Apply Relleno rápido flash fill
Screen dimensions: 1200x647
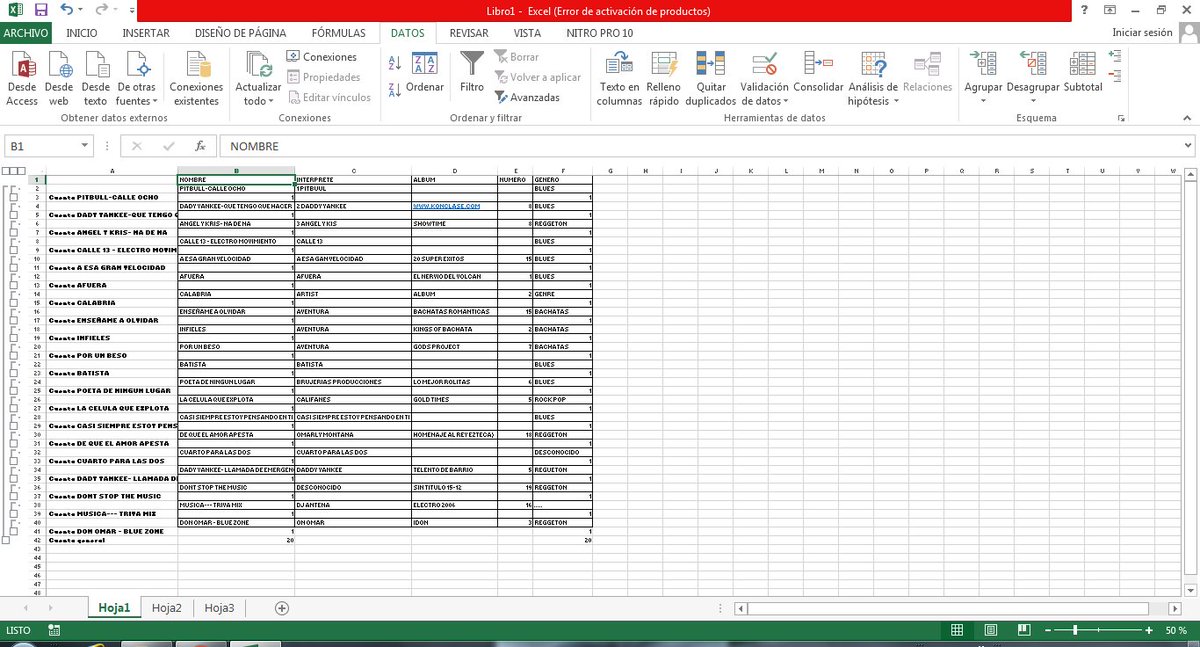[x=664, y=79]
